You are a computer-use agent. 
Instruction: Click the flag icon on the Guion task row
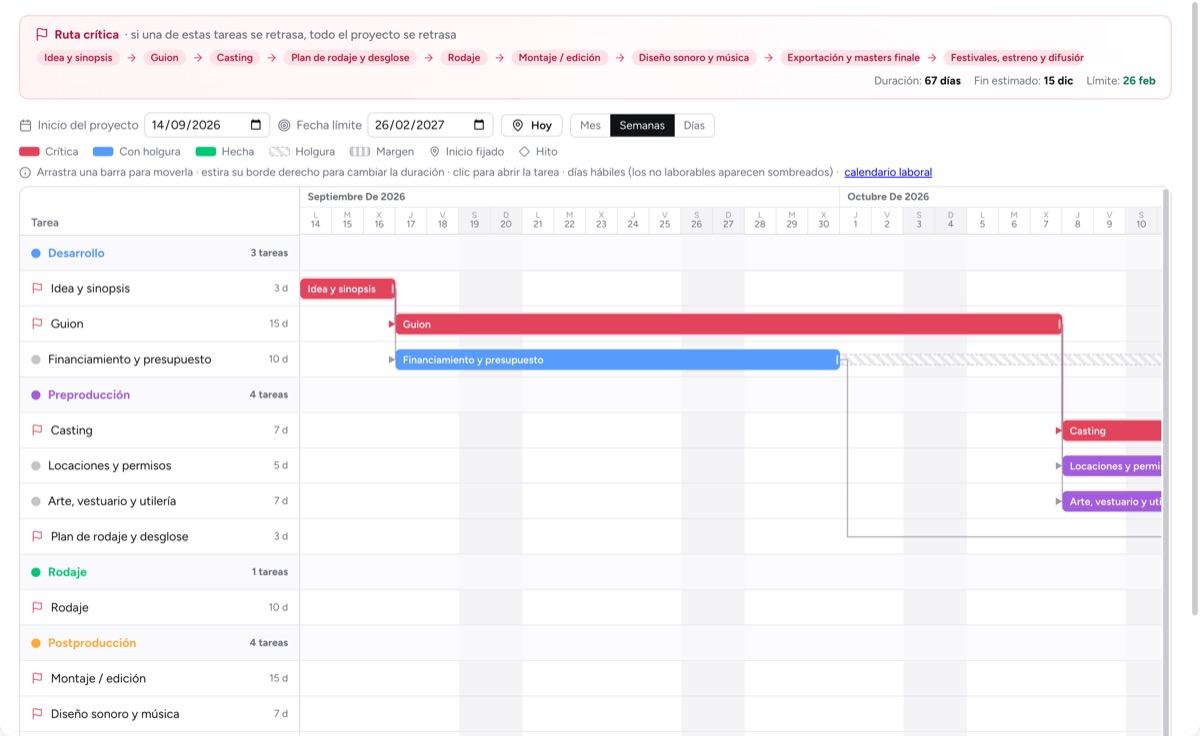tap(37, 324)
